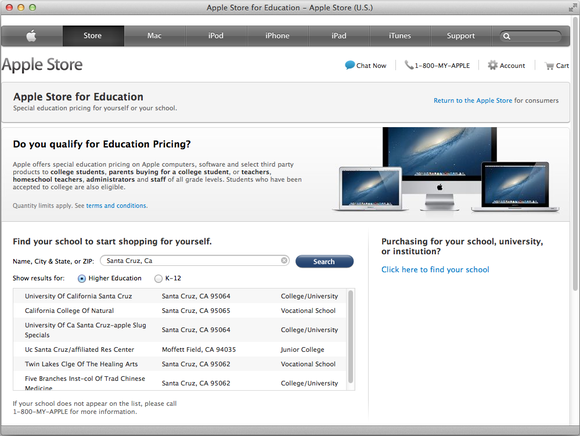Click the magnifier icon in search box

tap(507, 36)
